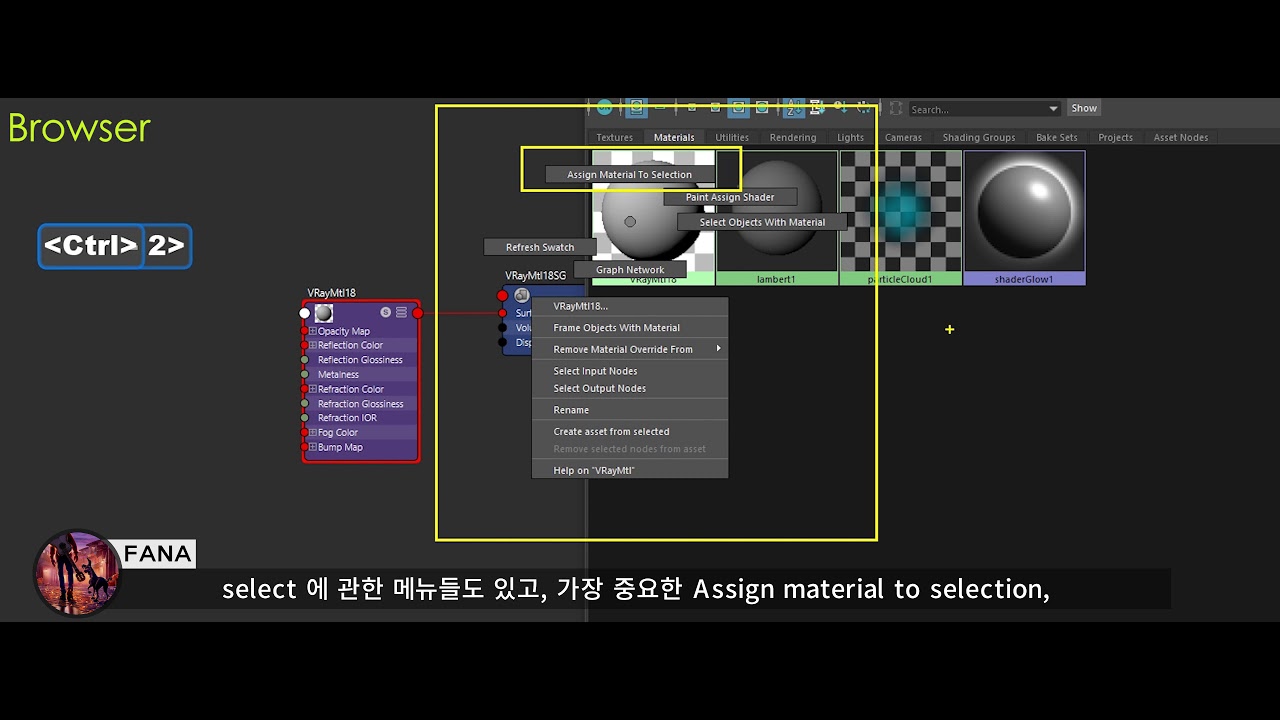Choose Select Output Nodes

[629, 388]
